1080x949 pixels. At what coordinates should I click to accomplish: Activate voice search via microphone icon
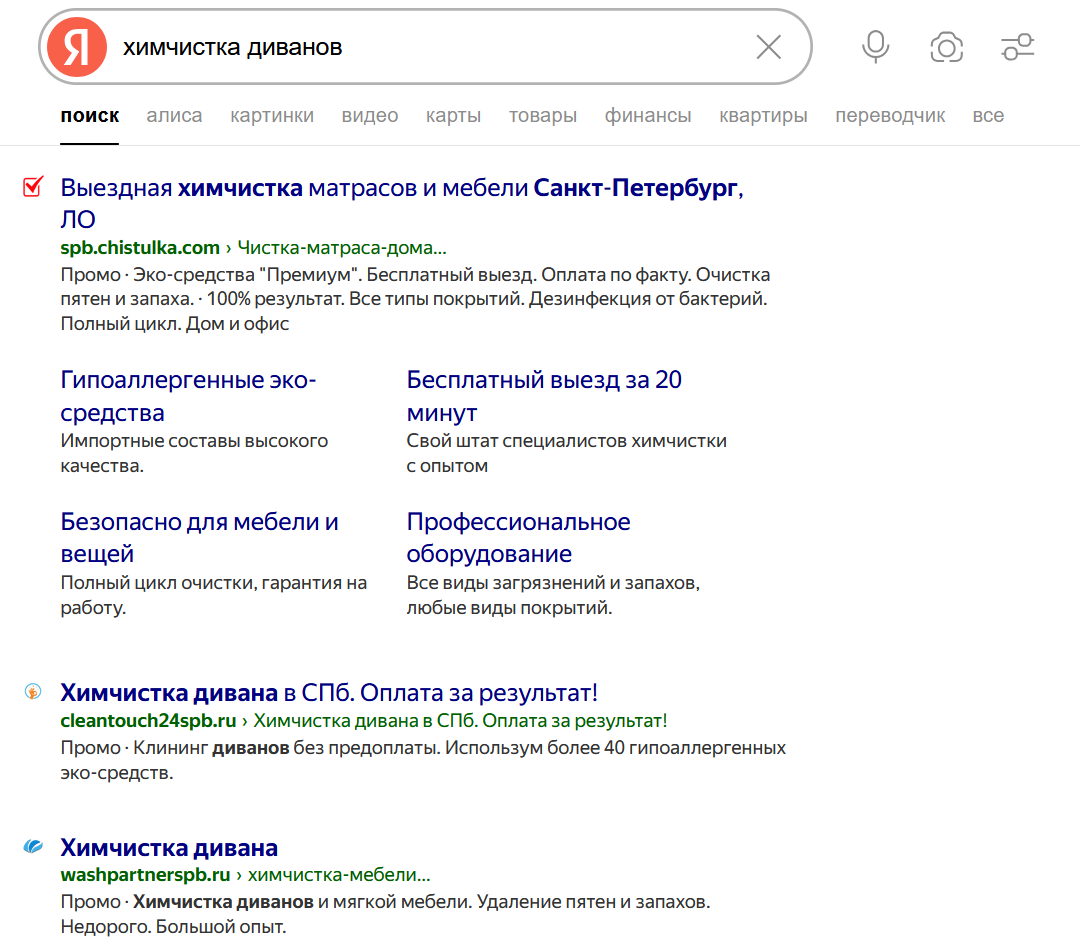pyautogui.click(x=874, y=47)
